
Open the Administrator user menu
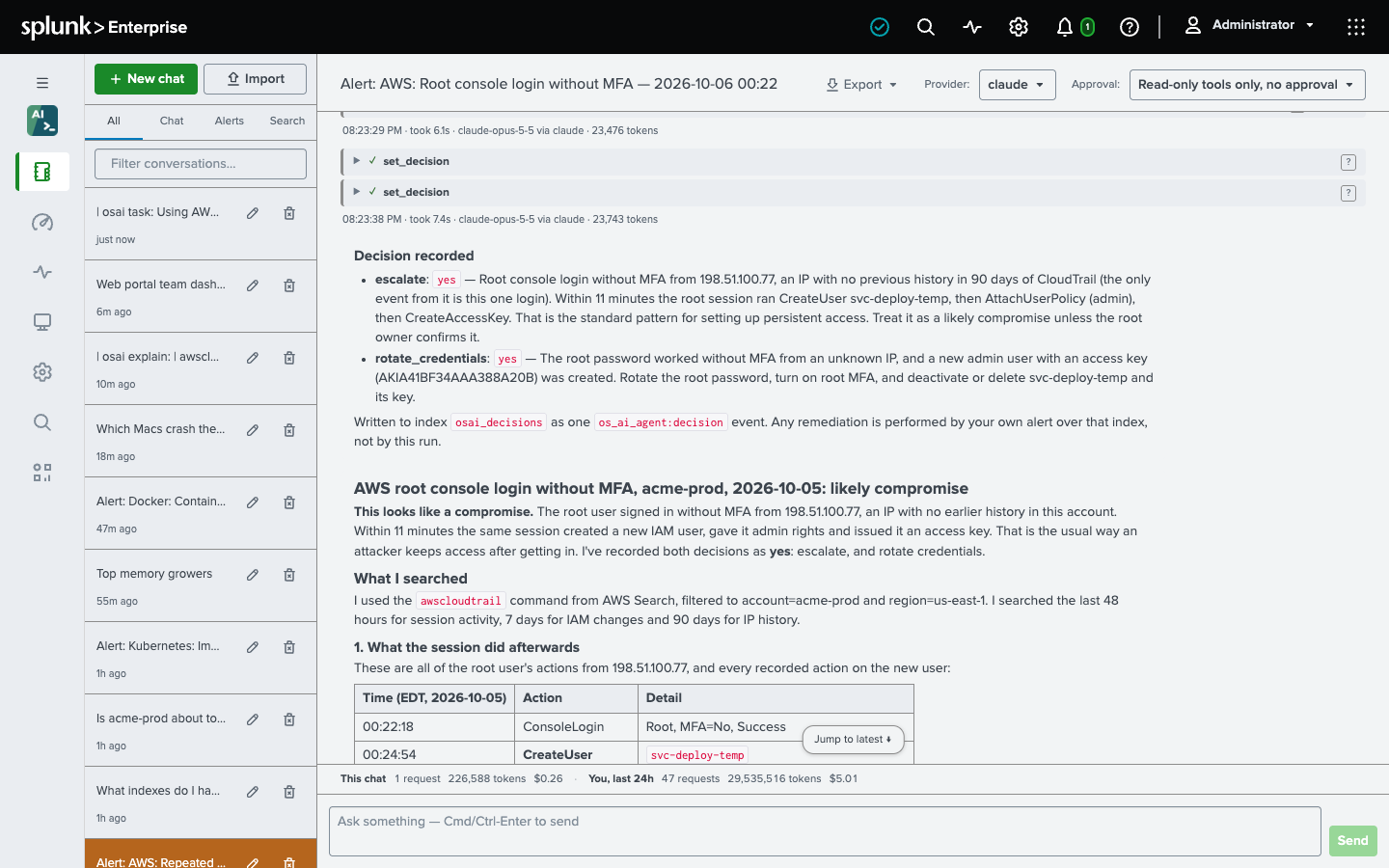click(x=1249, y=26)
